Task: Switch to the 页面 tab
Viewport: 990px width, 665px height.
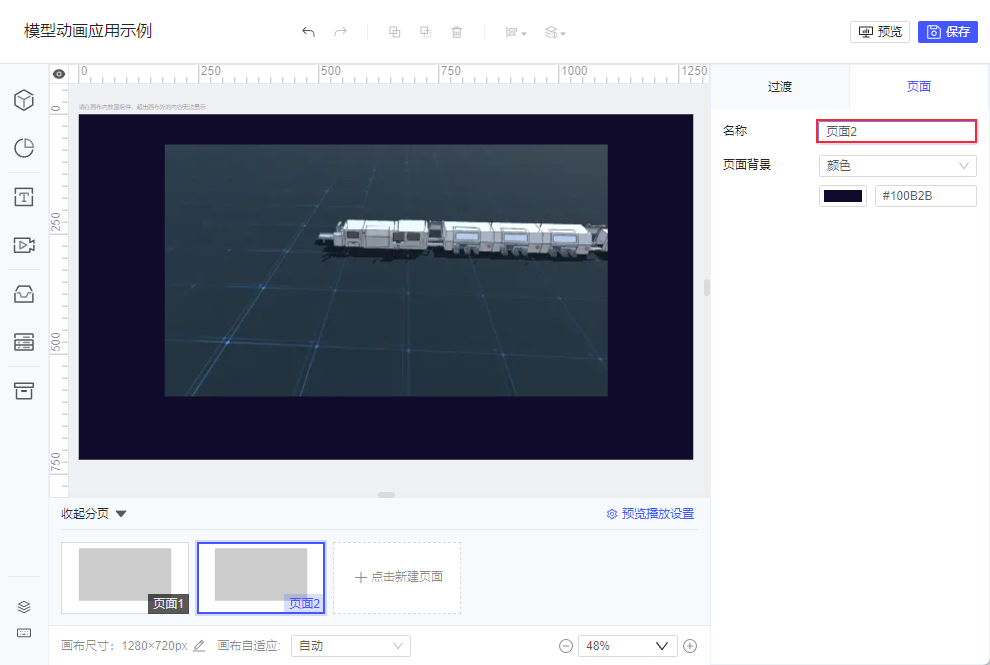Action: [x=919, y=87]
